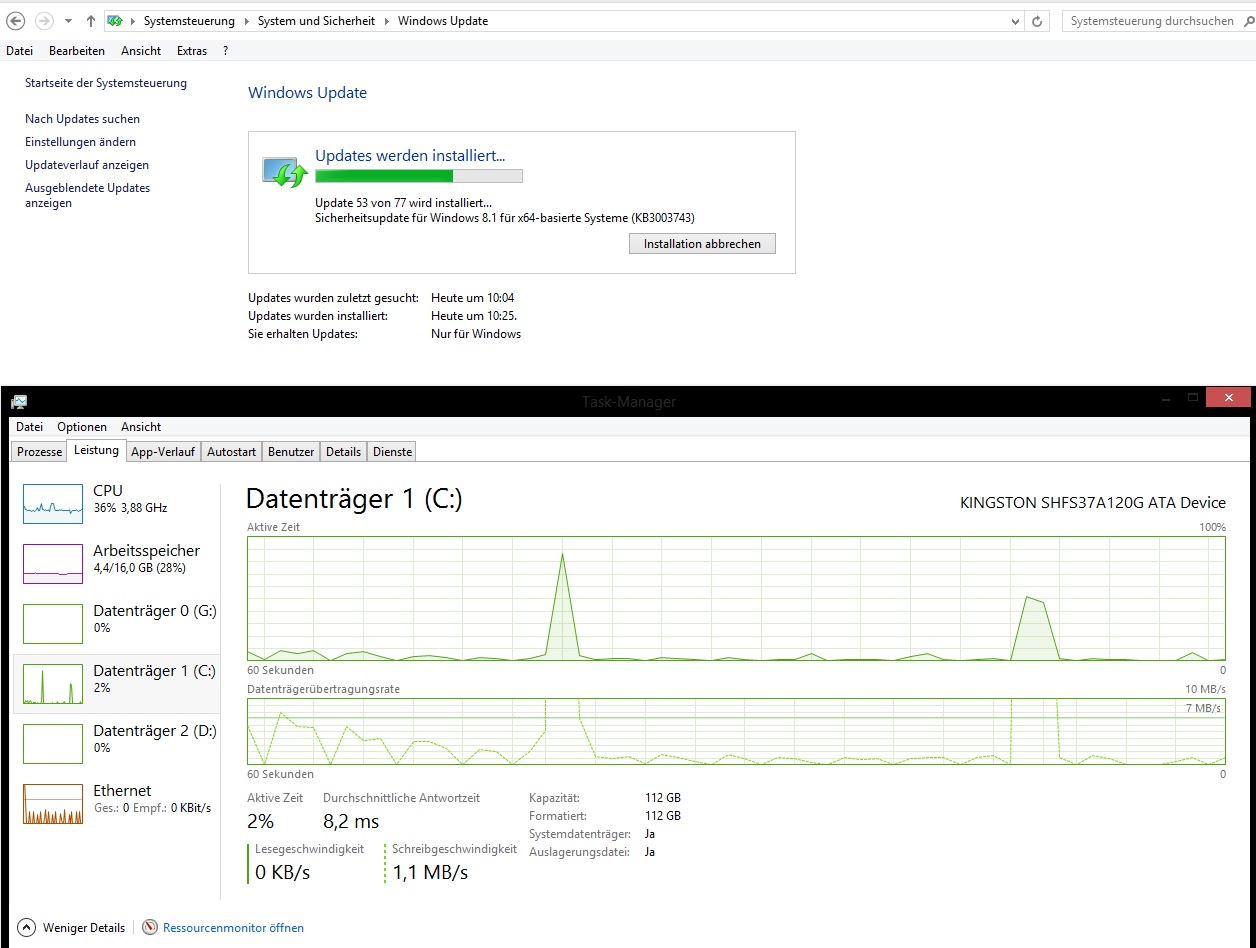Viewport: 1256px width, 948px height.
Task: Open the Extras menu
Action: point(192,51)
